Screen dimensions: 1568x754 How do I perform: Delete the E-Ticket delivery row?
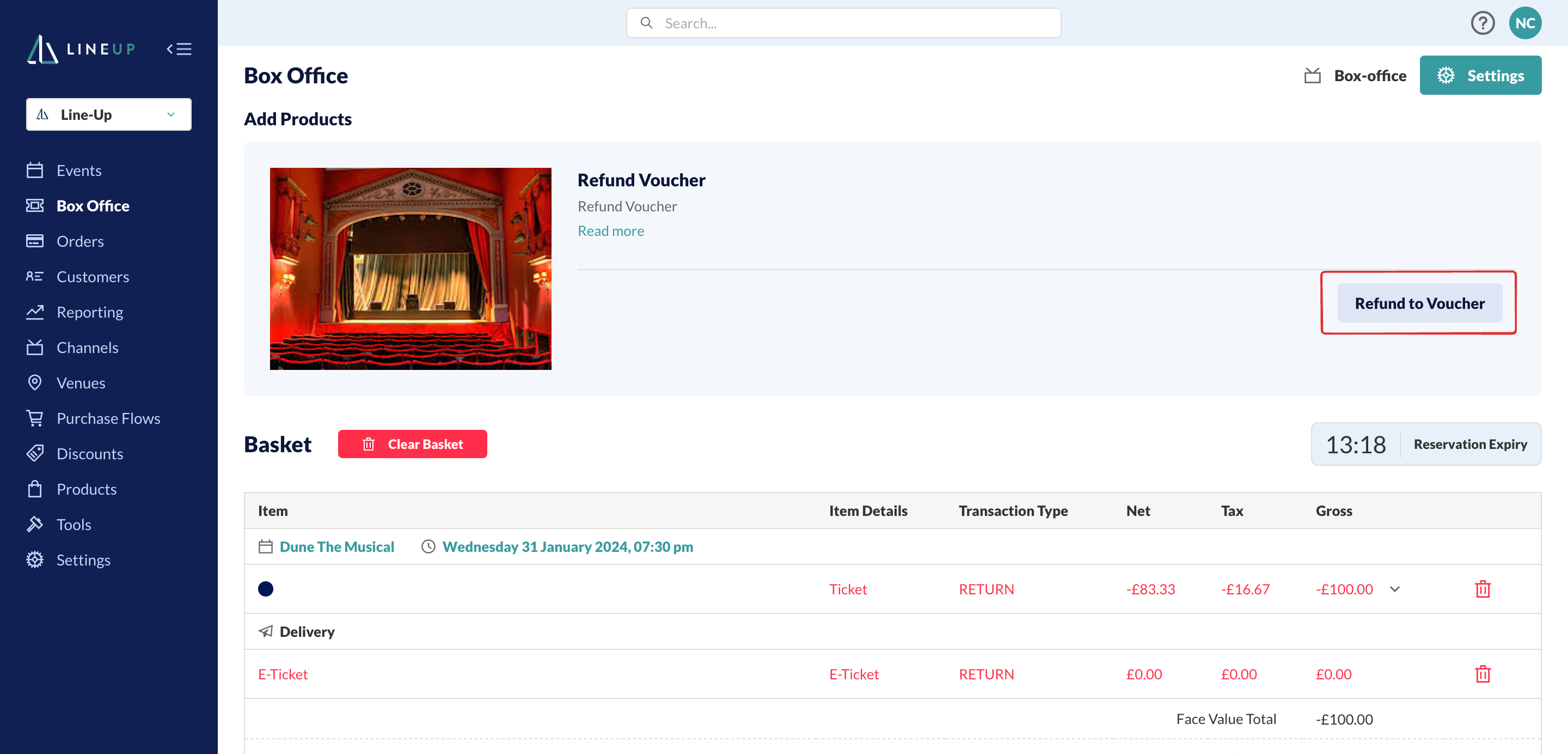coord(1482,673)
